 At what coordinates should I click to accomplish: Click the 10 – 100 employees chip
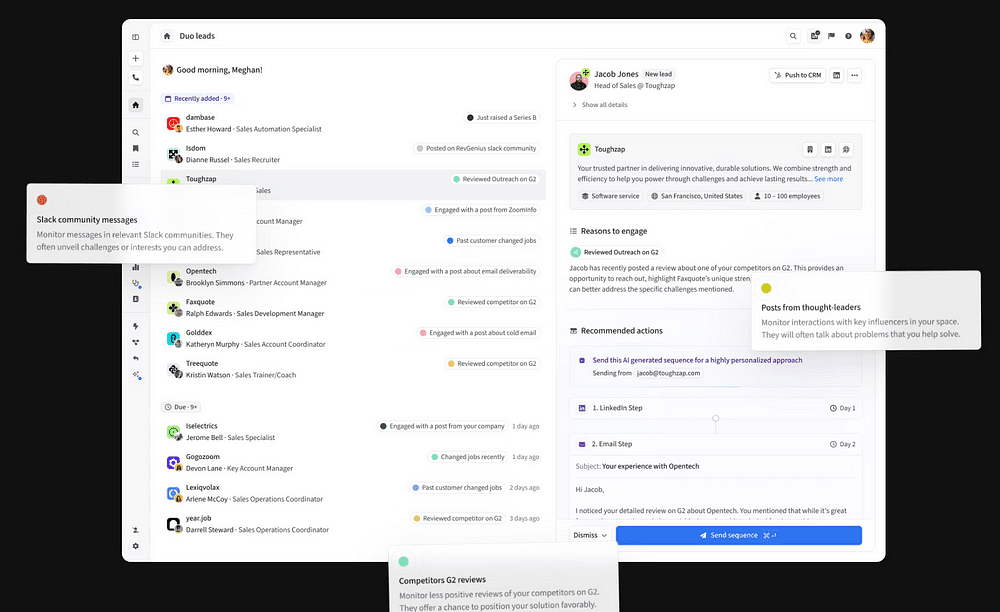point(787,196)
